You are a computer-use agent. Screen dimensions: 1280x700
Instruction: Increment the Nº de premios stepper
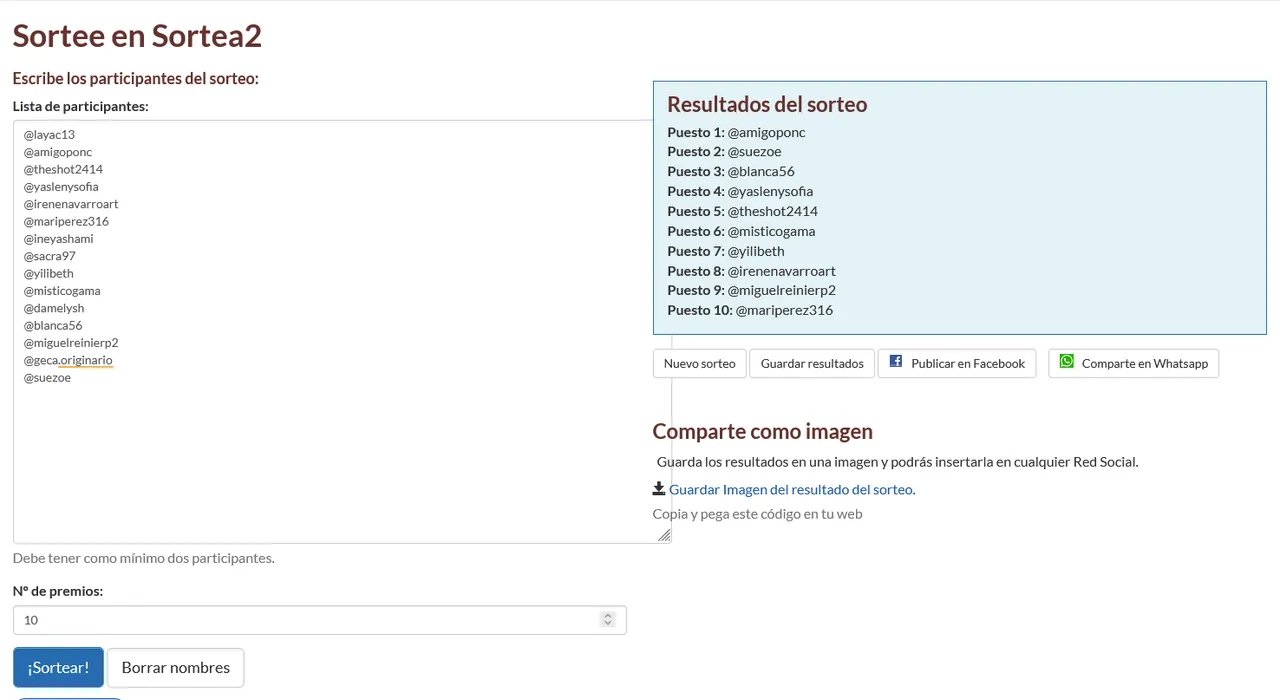(607, 615)
